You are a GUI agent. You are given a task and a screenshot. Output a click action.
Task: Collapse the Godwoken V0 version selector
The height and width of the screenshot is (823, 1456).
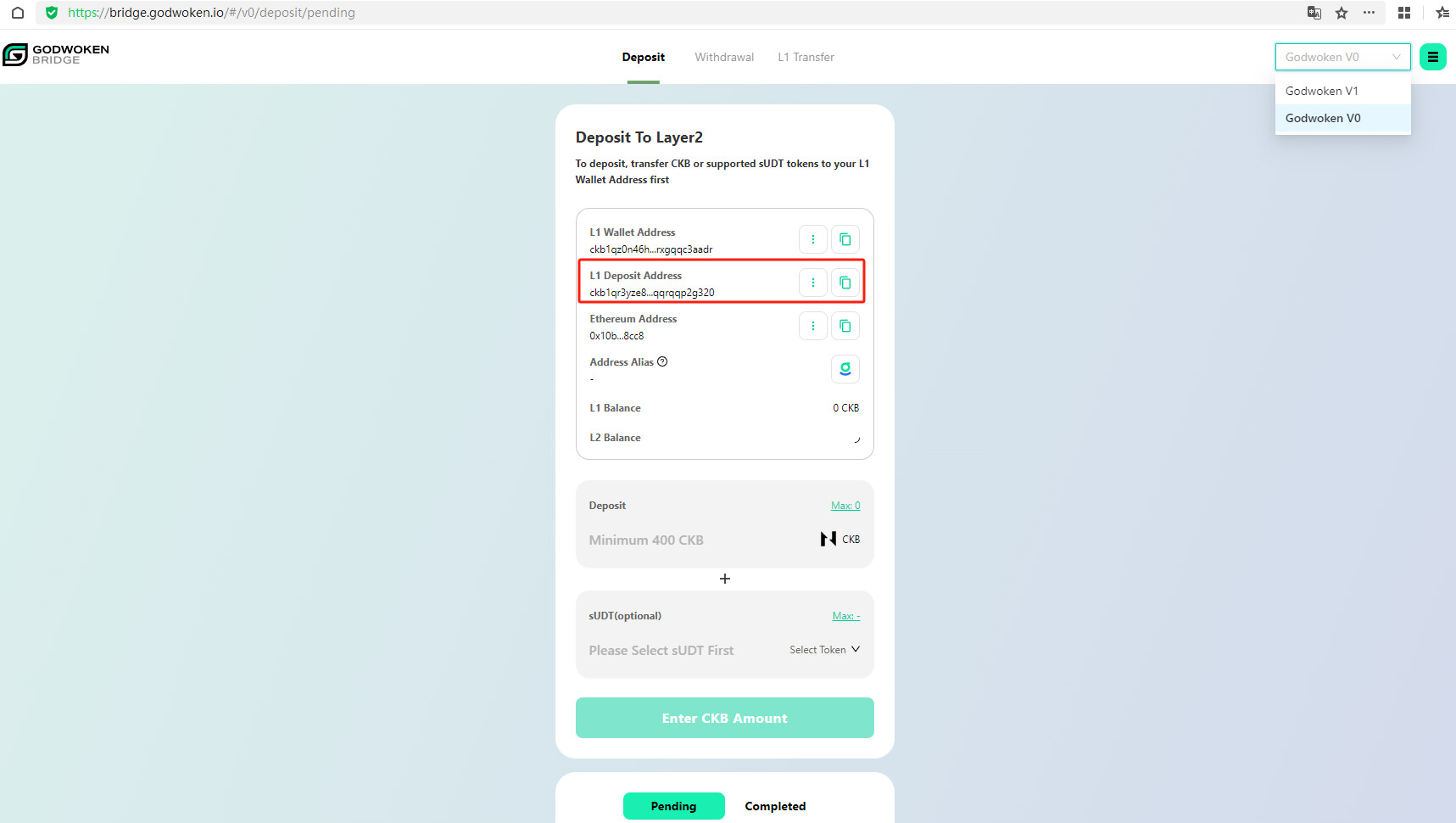[1342, 57]
